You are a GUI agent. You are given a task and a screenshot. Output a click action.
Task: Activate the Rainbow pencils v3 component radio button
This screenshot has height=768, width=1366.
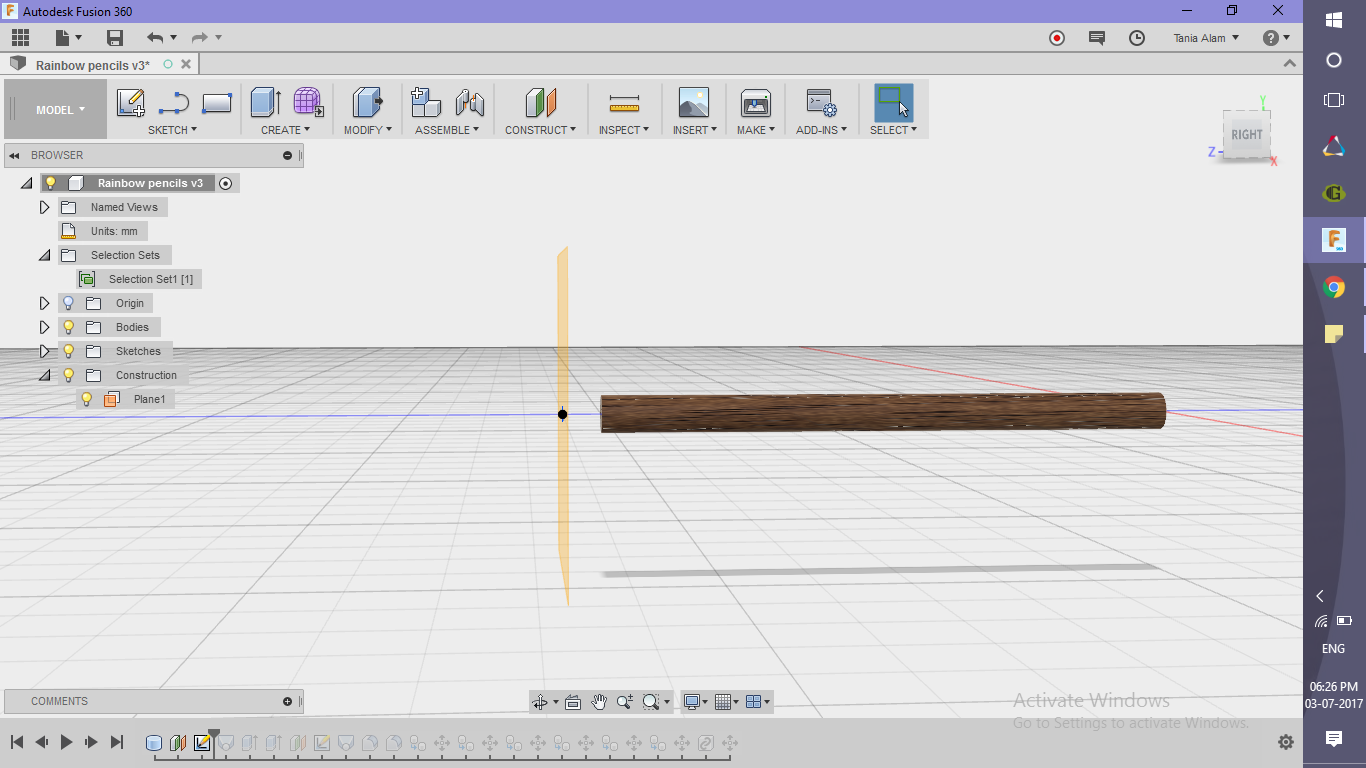point(226,183)
